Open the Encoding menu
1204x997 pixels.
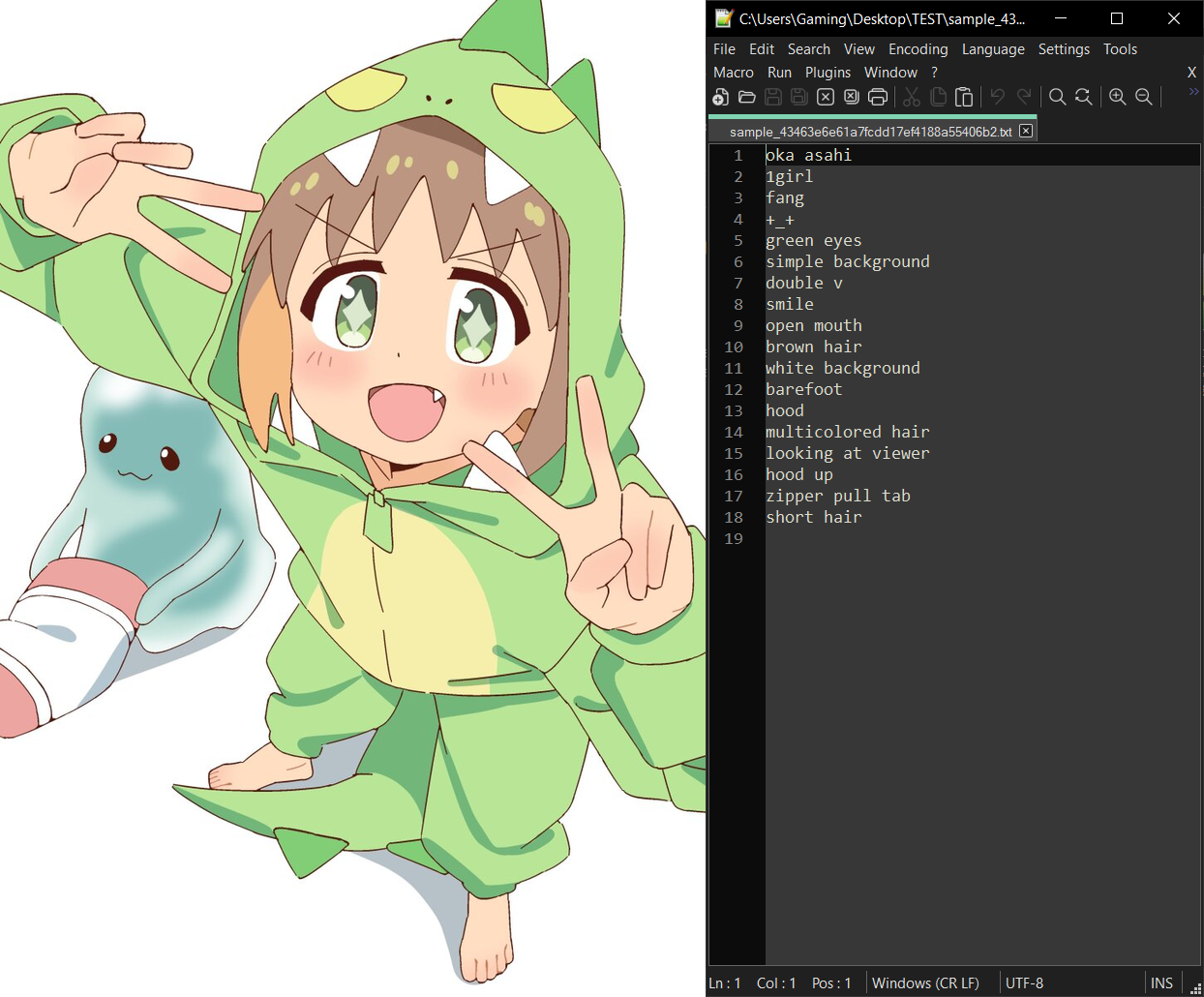918,49
